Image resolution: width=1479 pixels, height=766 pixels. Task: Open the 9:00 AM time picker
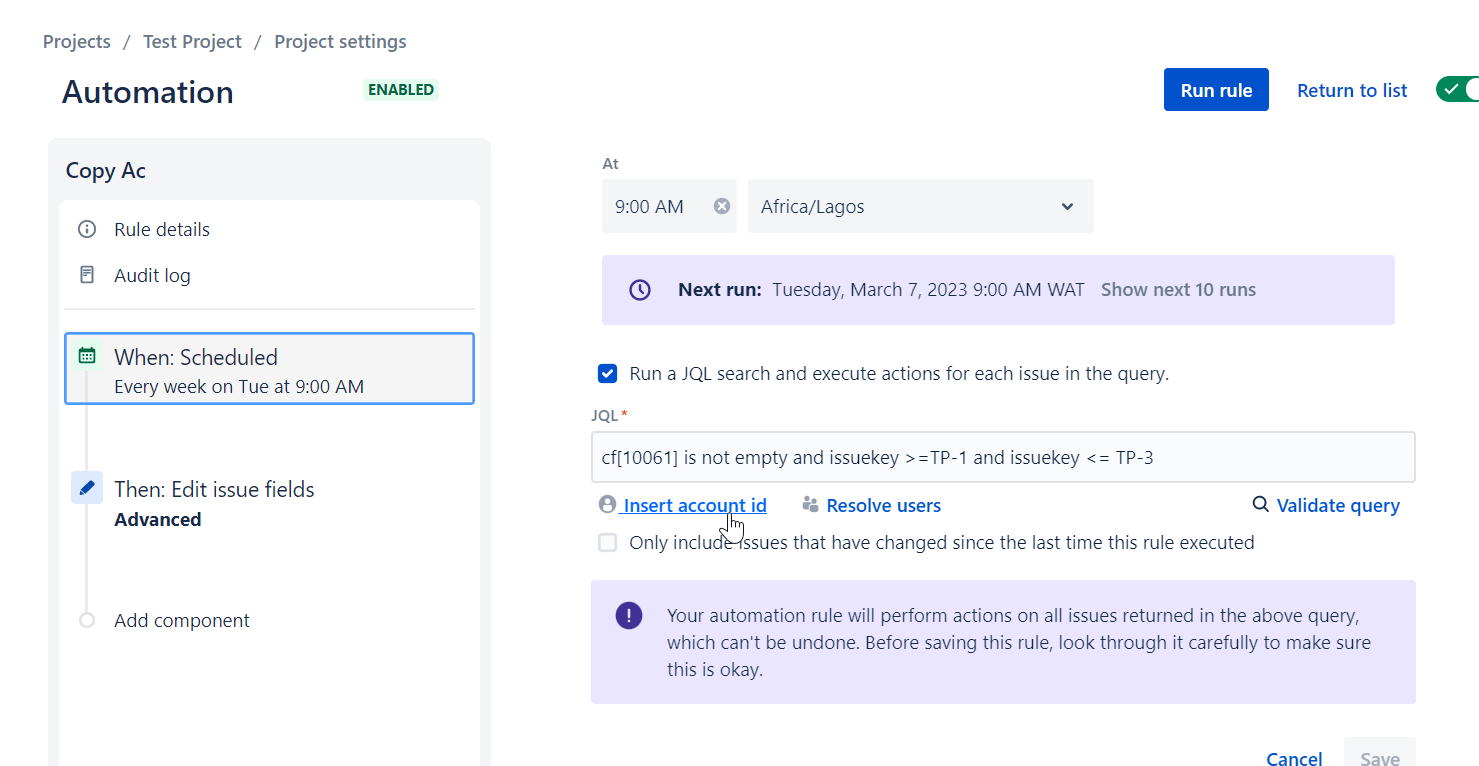pyautogui.click(x=655, y=206)
